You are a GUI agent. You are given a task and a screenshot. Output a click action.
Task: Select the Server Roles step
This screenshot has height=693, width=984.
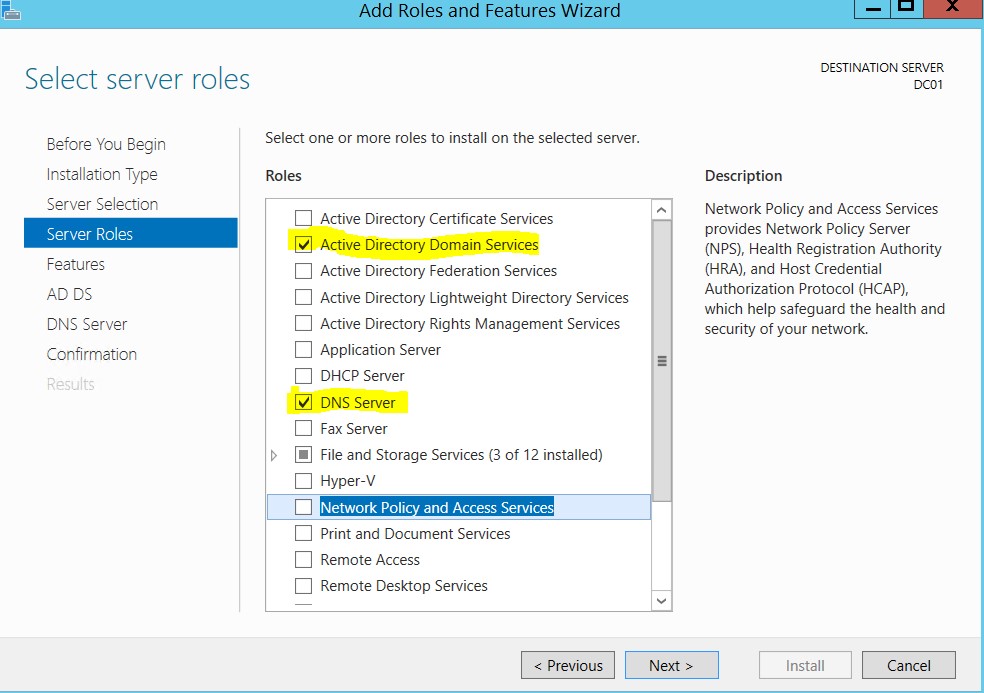tap(131, 233)
